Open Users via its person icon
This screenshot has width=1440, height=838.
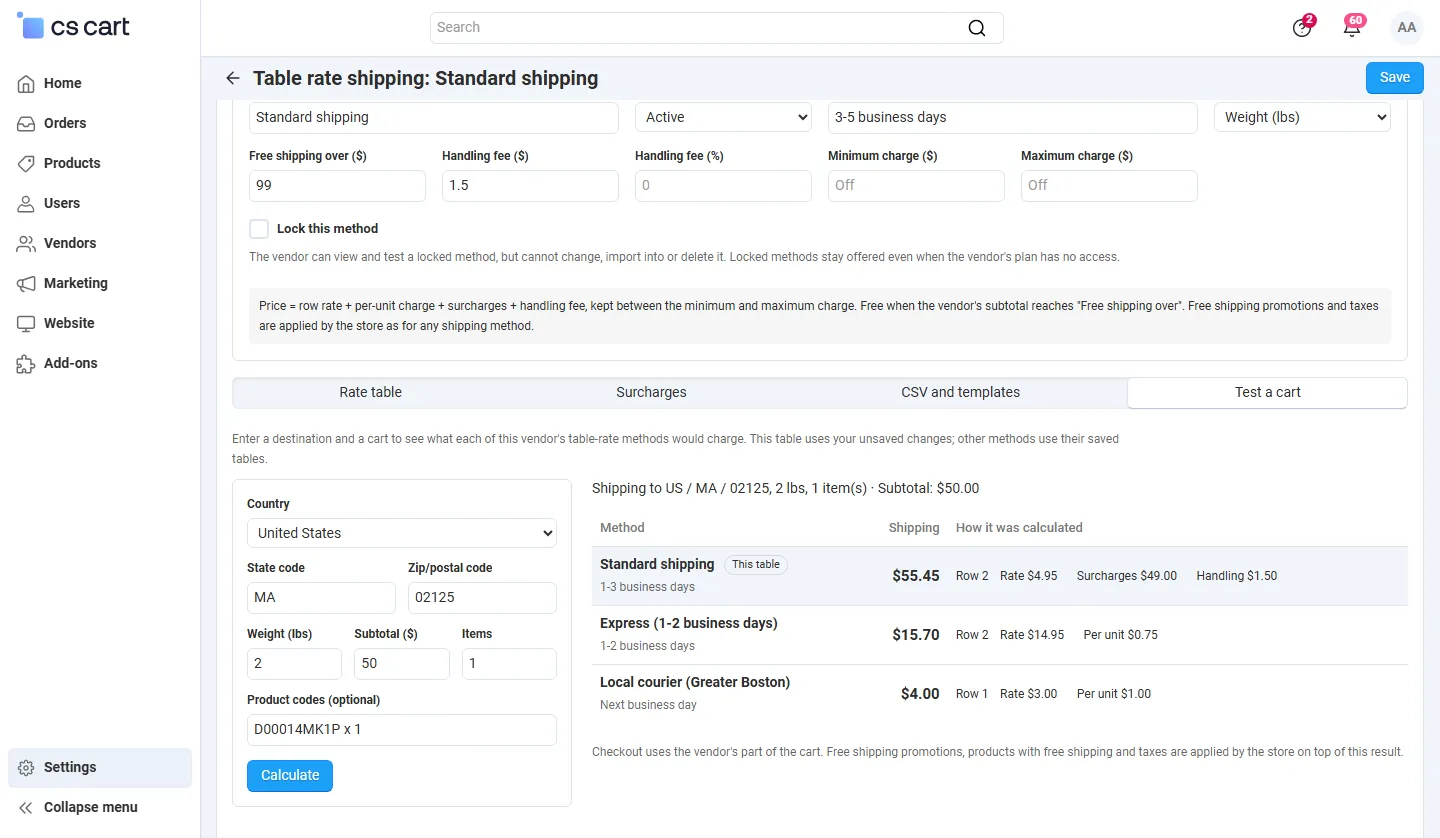[x=27, y=203]
